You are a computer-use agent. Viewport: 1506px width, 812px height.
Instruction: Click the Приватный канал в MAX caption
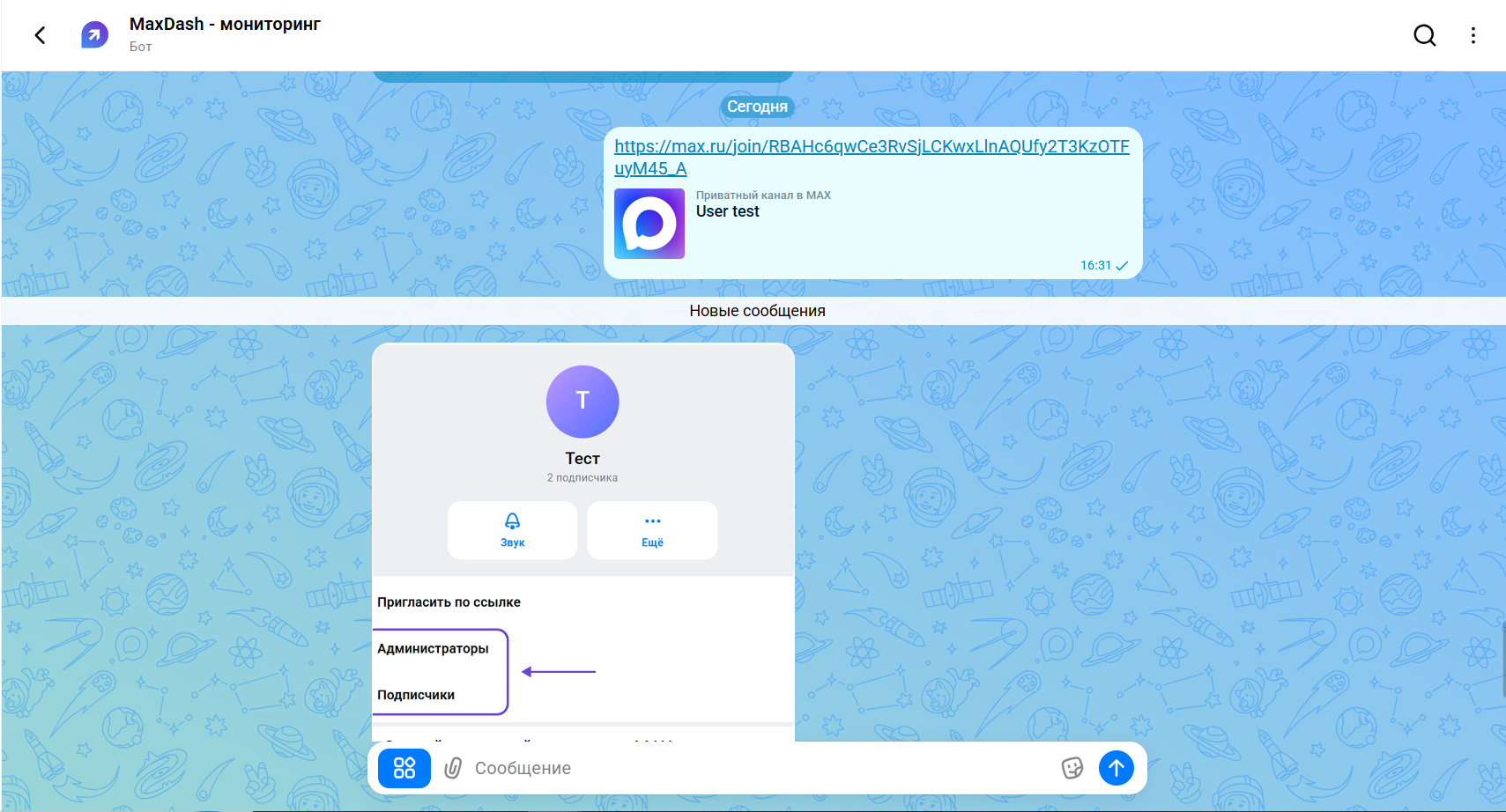point(763,196)
